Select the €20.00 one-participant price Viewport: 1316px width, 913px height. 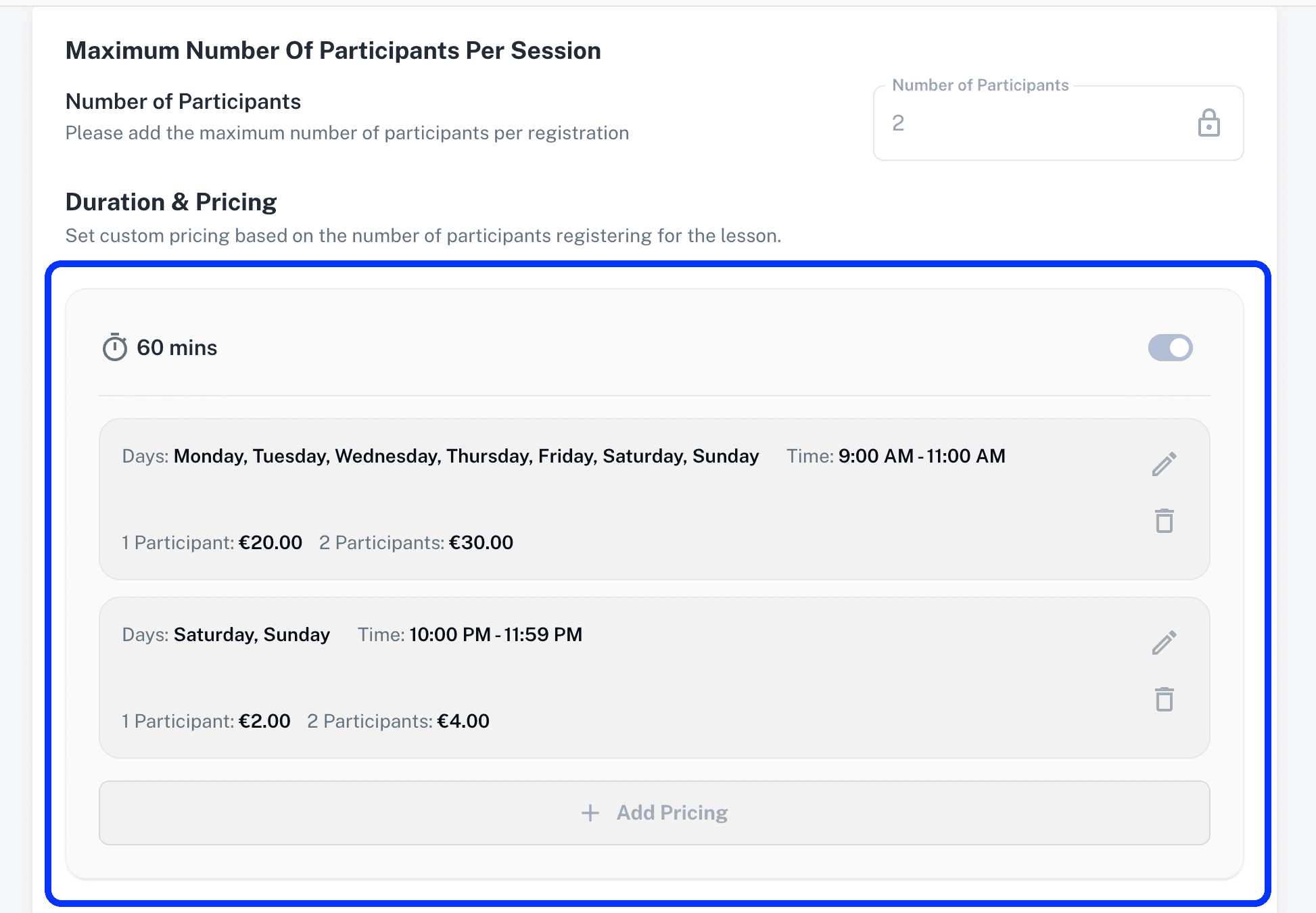[271, 542]
